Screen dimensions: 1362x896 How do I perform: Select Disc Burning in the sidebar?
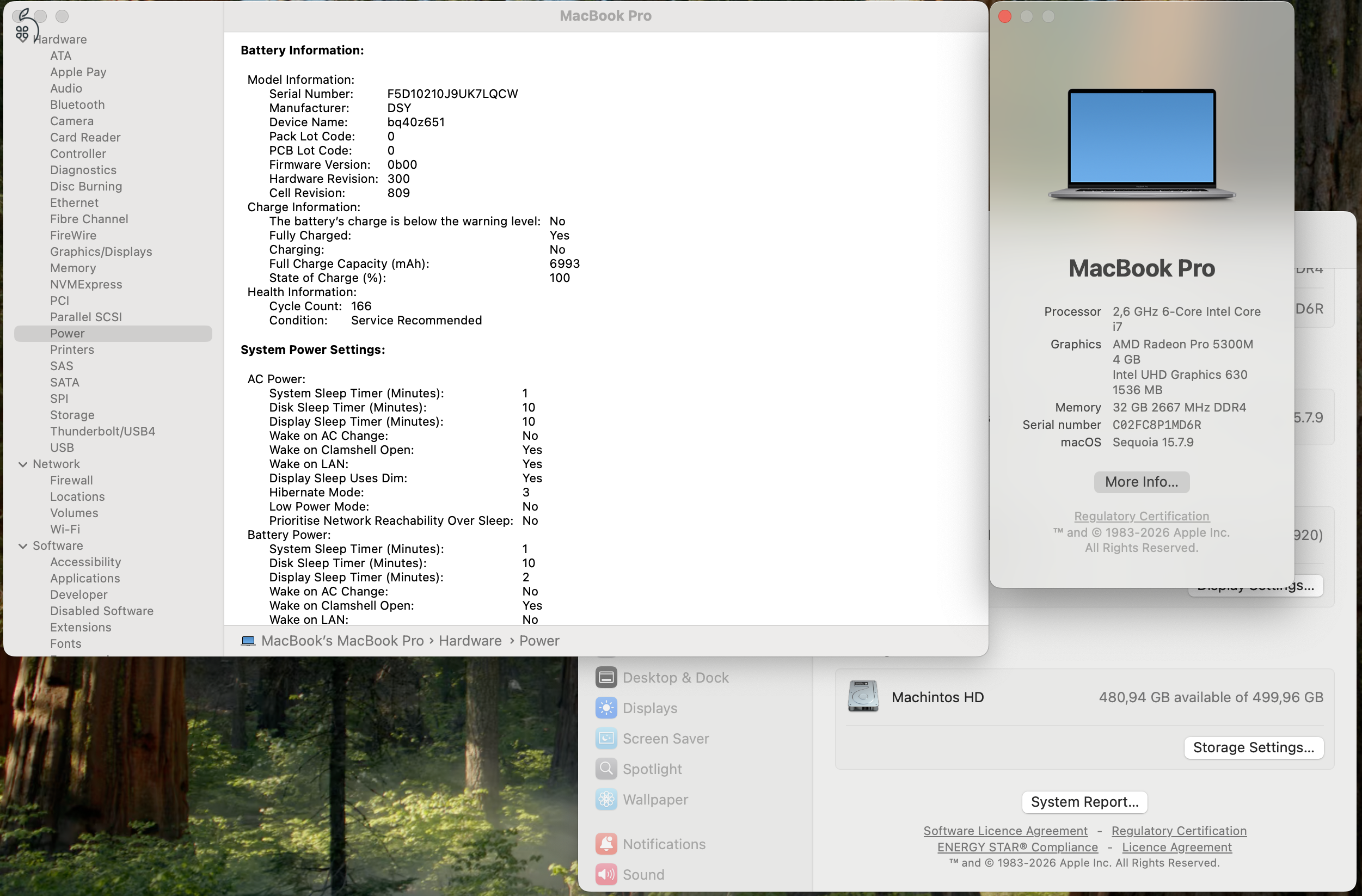coord(87,186)
